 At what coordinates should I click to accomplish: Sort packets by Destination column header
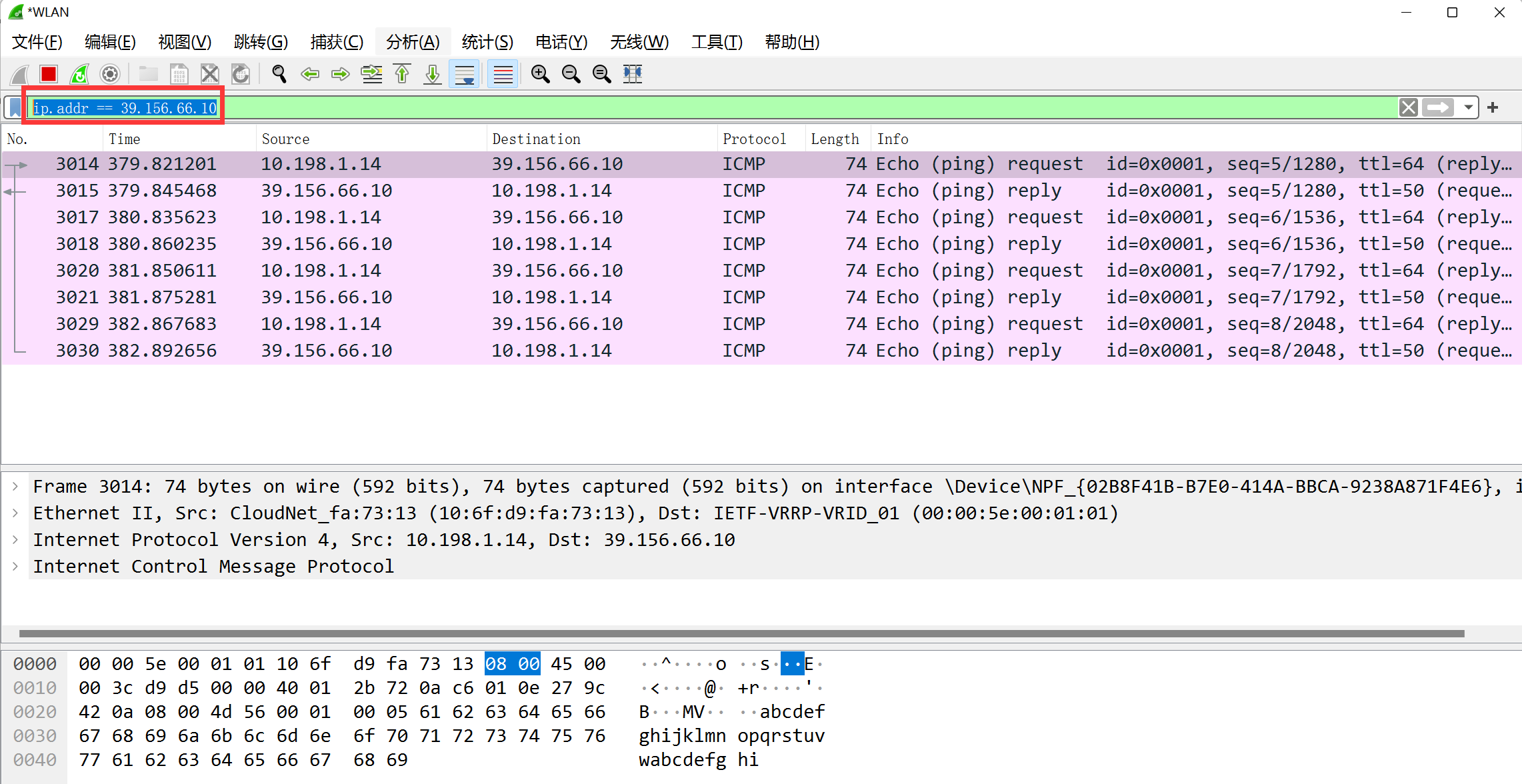(x=602, y=139)
